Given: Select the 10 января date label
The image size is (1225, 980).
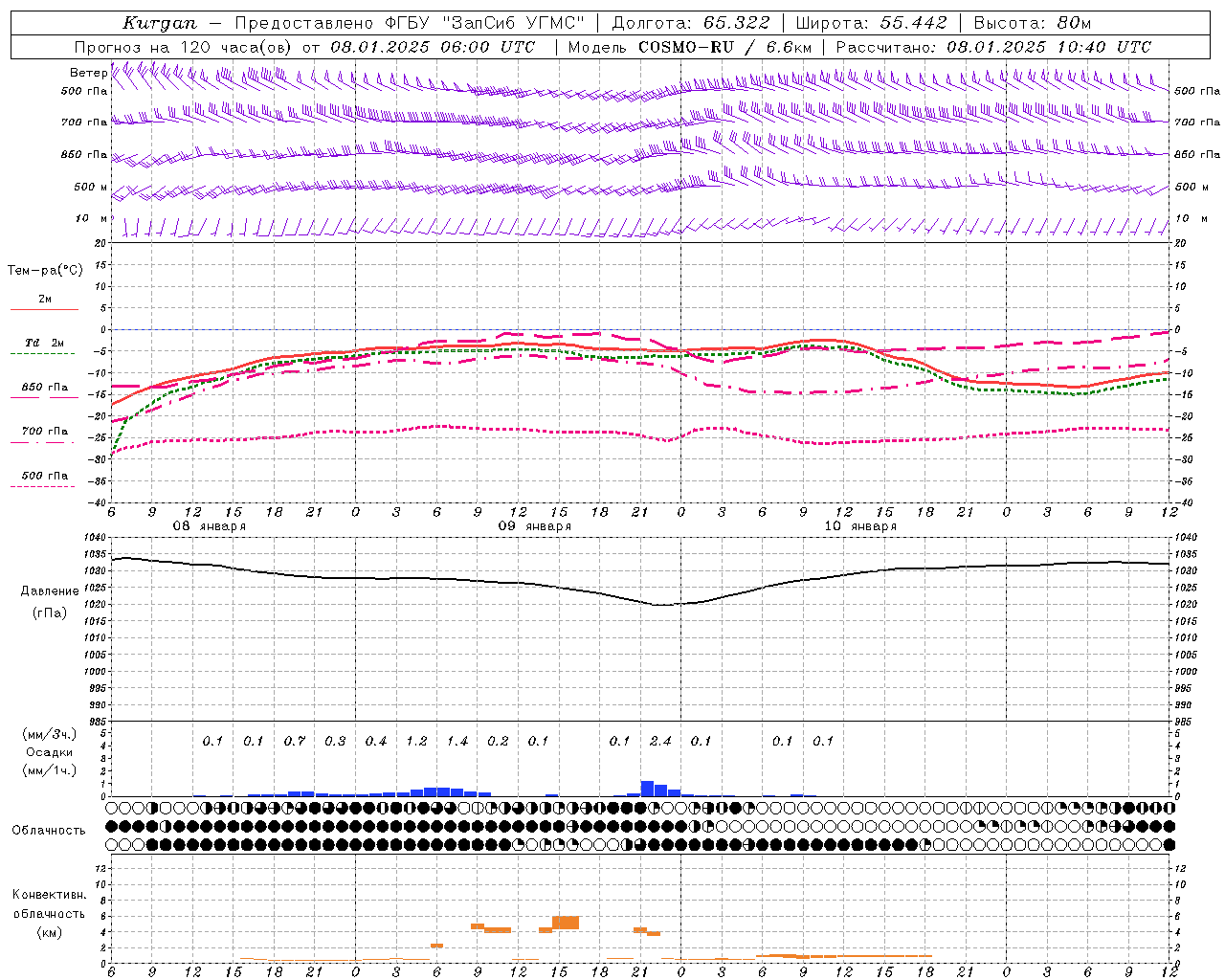Looking at the screenshot, I should pos(860,526).
